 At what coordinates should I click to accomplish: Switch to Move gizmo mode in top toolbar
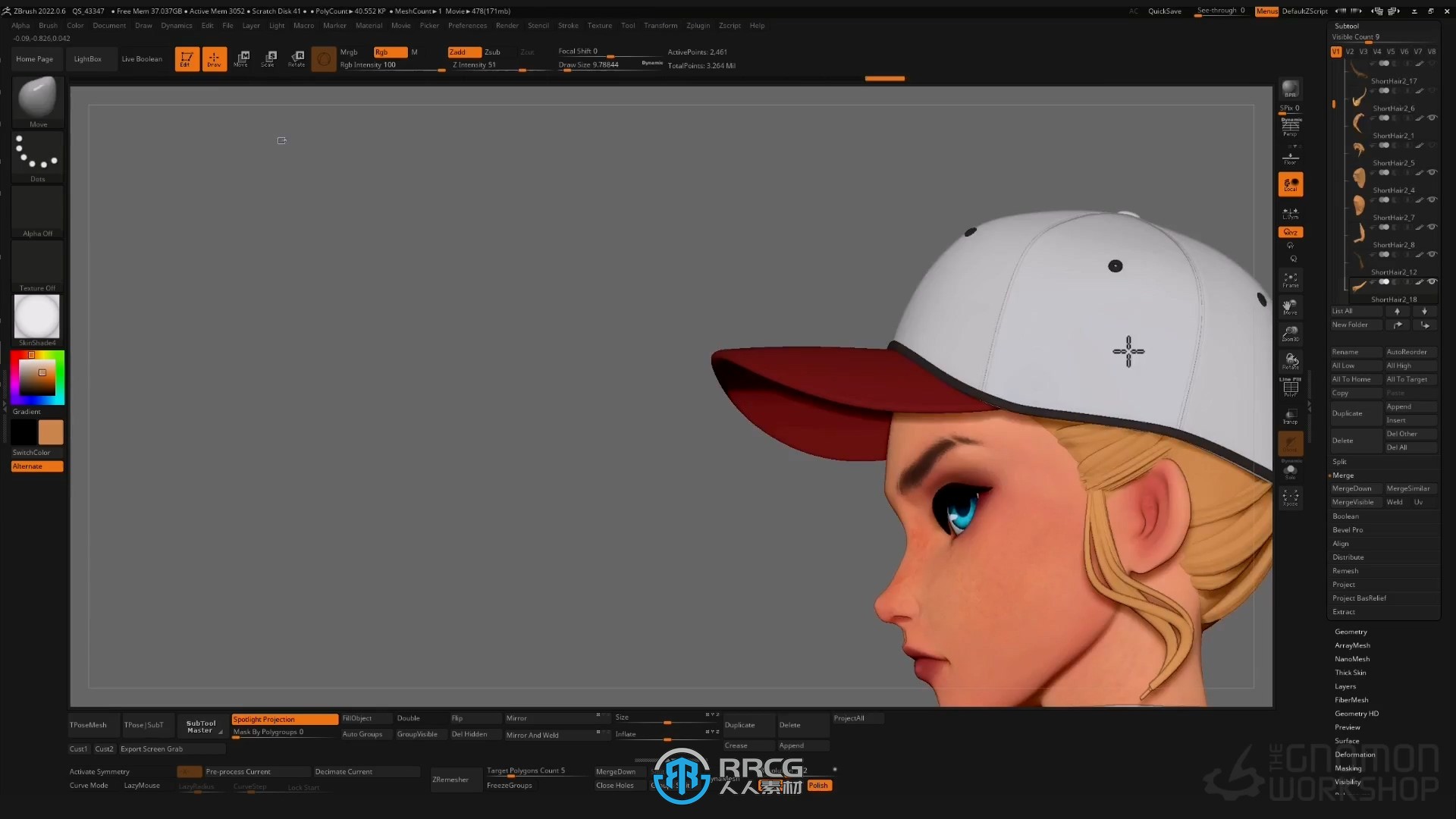[241, 58]
